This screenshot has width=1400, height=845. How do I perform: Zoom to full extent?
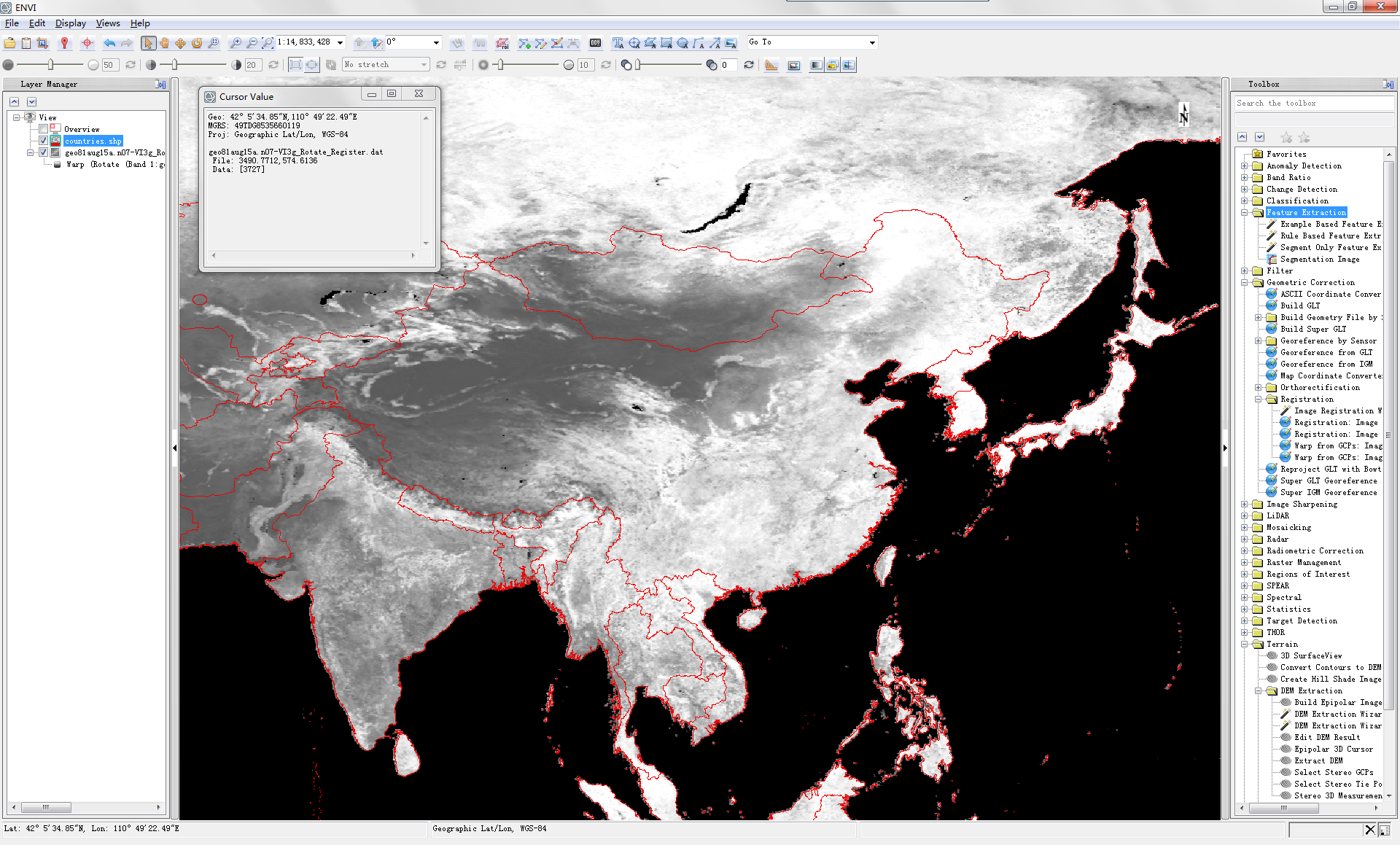(268, 43)
